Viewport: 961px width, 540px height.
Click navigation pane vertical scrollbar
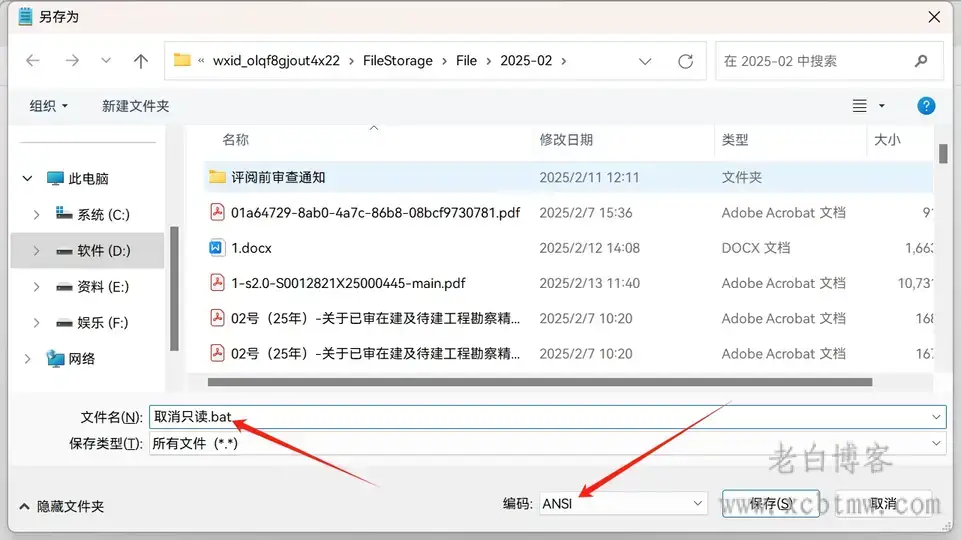point(174,288)
